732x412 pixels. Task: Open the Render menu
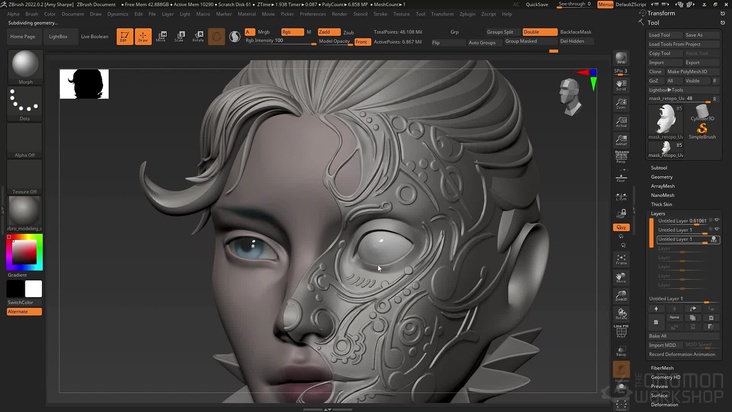coord(339,14)
